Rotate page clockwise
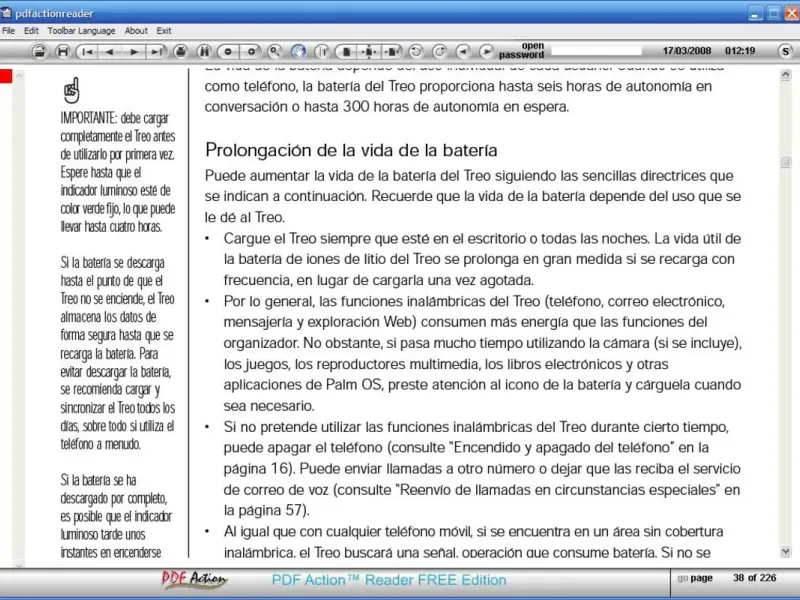This screenshot has width=800, height=600. pyautogui.click(x=439, y=52)
